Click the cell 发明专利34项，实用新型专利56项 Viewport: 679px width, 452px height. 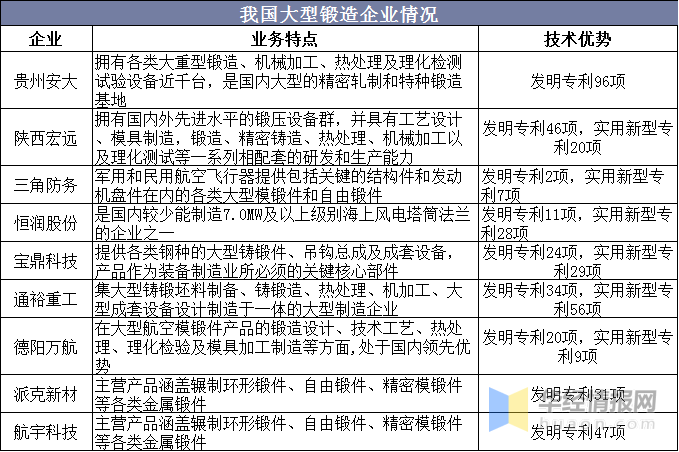[x=578, y=299]
